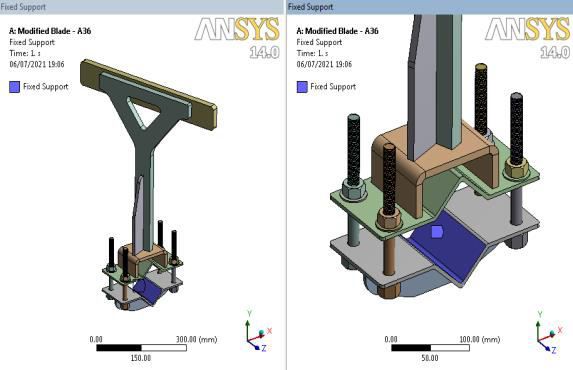Click the left pane's Fixed Support title bar
Viewport: 573px width, 370px height.
point(142,7)
